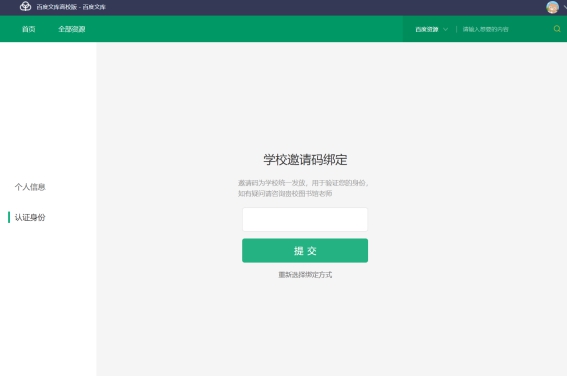
Task: Open the search scope dropdown in search bar
Action: pyautogui.click(x=431, y=29)
